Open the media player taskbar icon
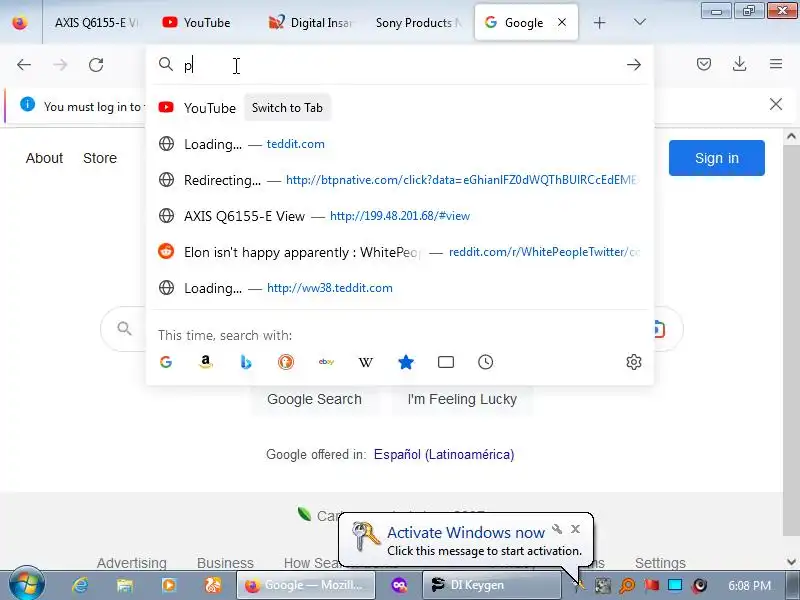 click(x=169, y=585)
